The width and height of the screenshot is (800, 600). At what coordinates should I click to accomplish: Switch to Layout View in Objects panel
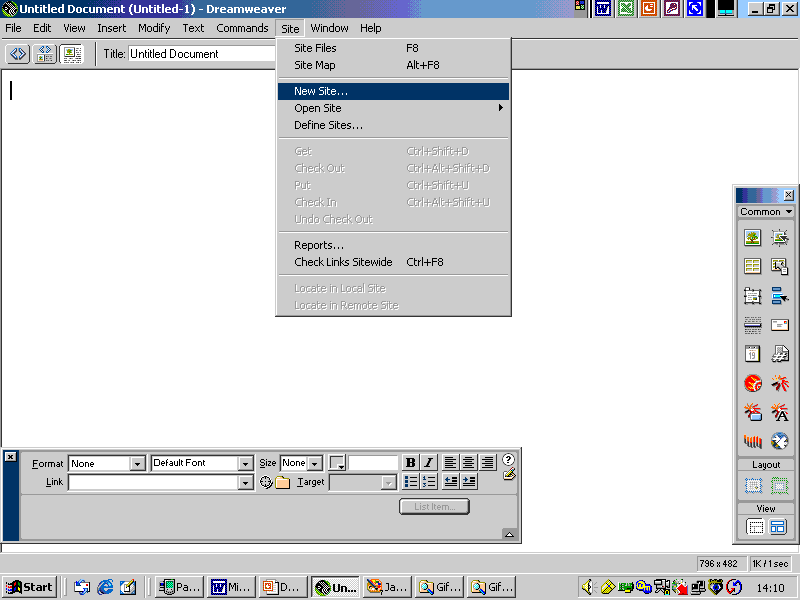pos(778,526)
